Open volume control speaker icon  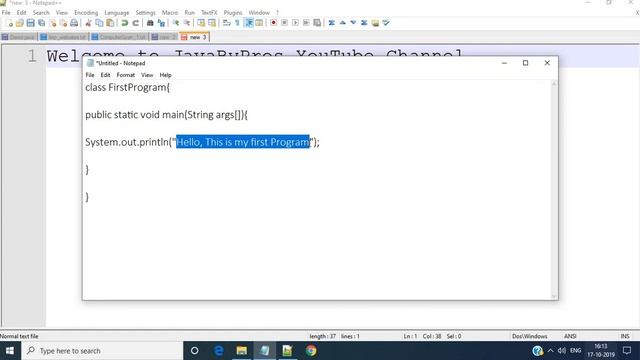pos(562,351)
